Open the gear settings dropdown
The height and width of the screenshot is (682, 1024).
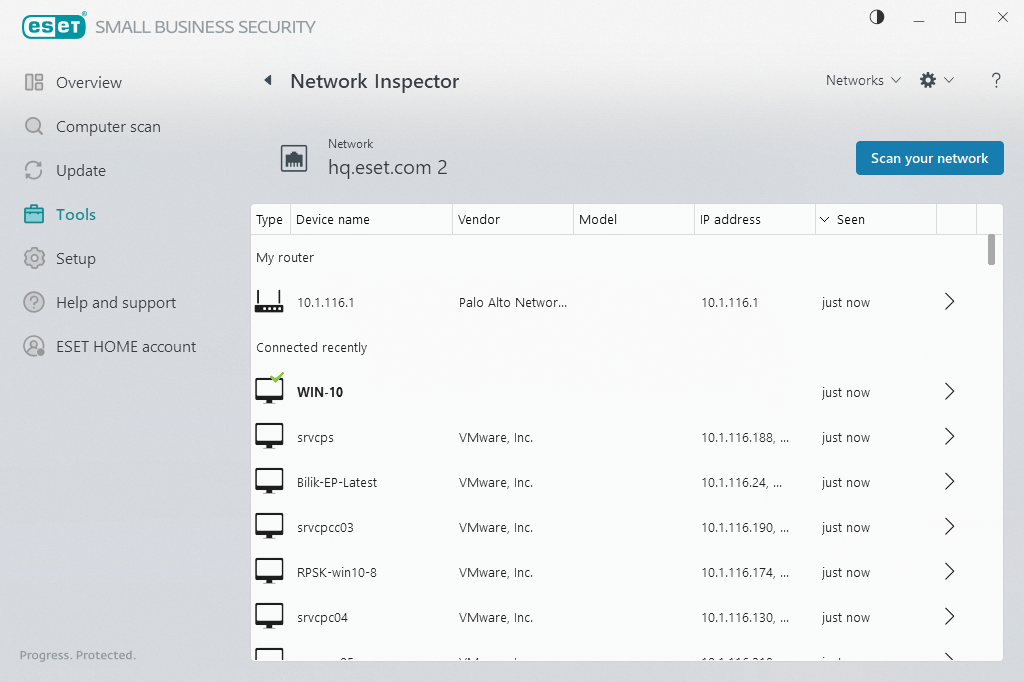[x=936, y=81]
